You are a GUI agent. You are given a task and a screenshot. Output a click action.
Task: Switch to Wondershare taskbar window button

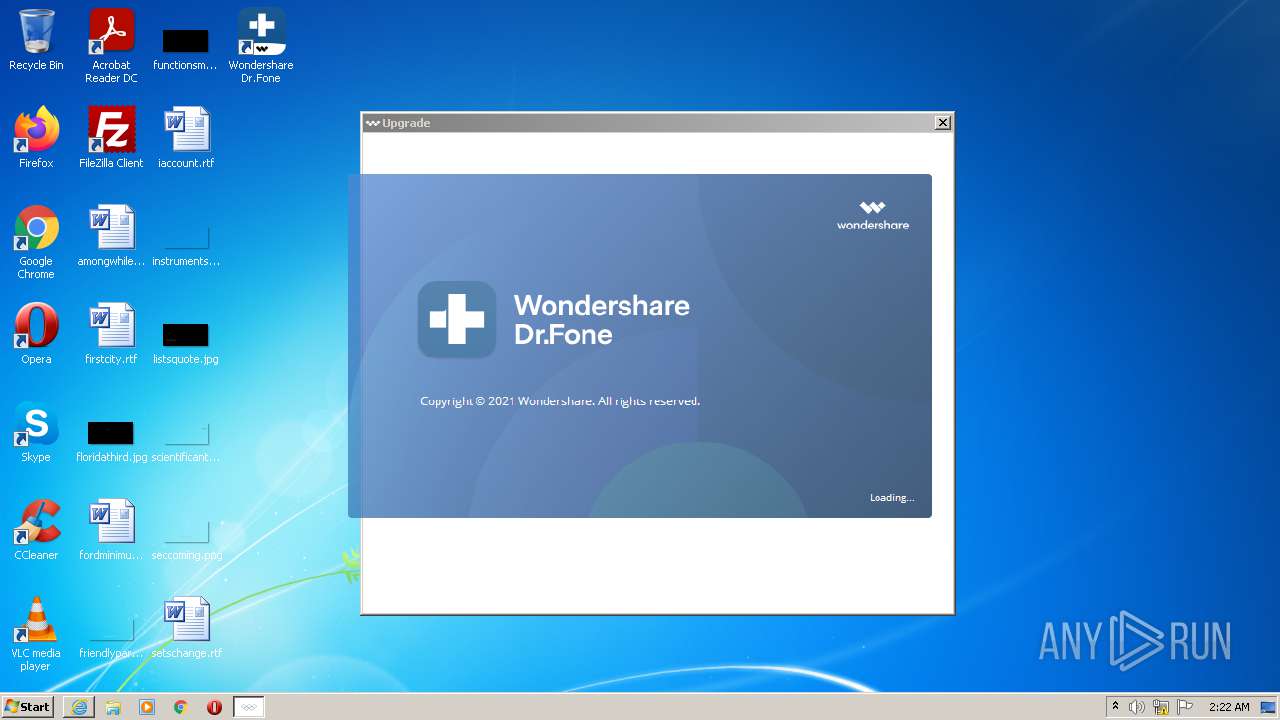pyautogui.click(x=249, y=707)
